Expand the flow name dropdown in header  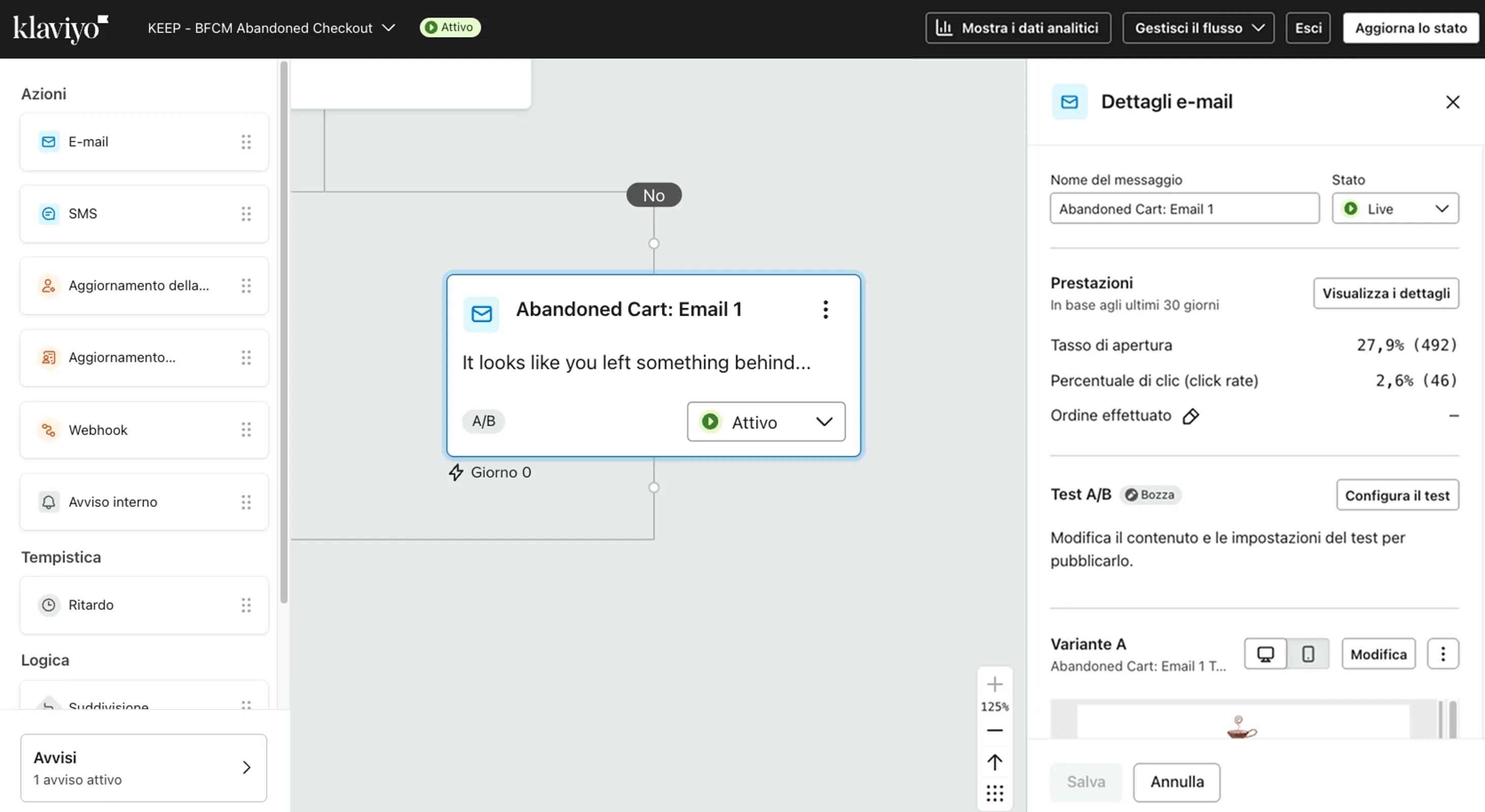coord(389,28)
